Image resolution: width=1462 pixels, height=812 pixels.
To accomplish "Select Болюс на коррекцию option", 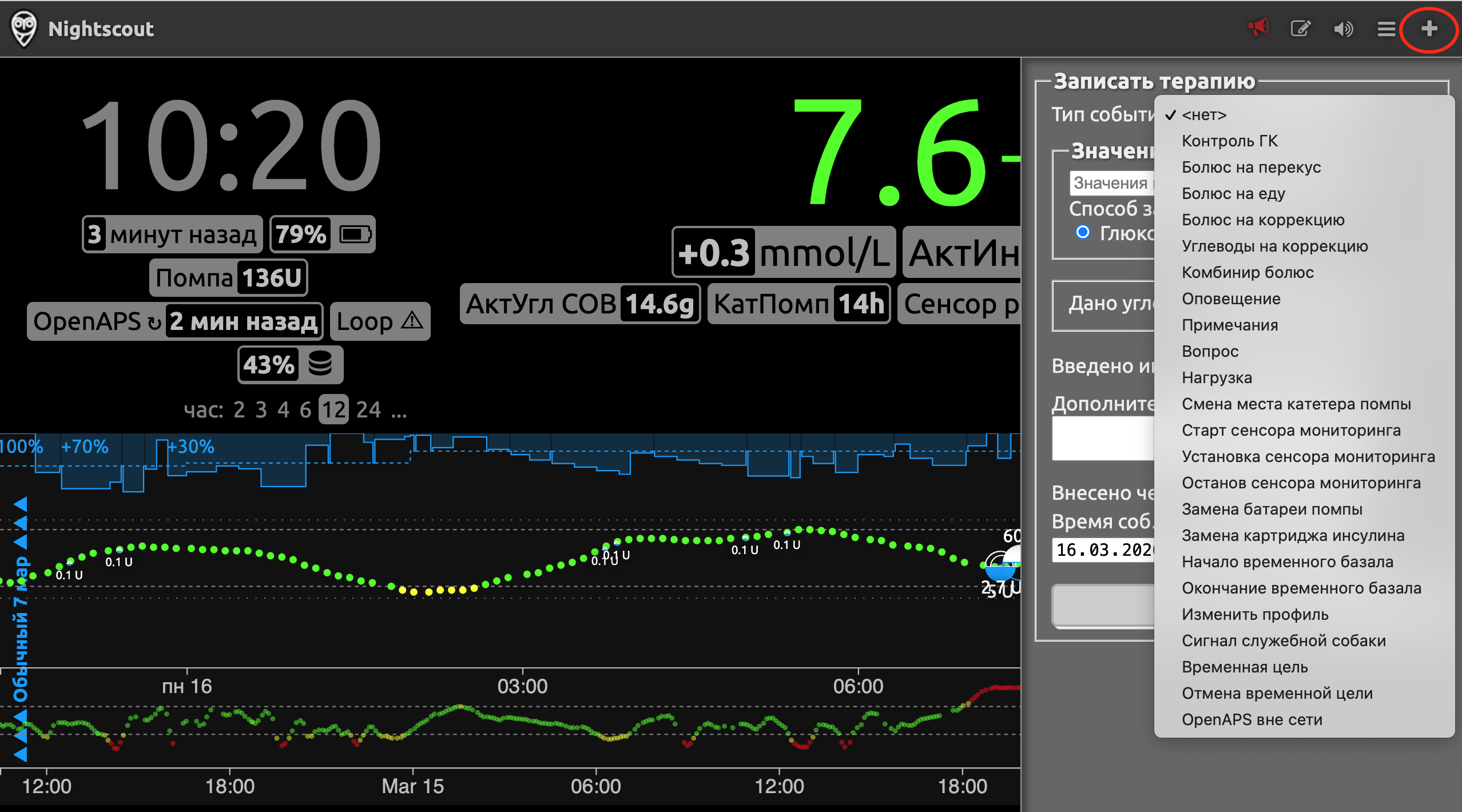I will [1304, 220].
